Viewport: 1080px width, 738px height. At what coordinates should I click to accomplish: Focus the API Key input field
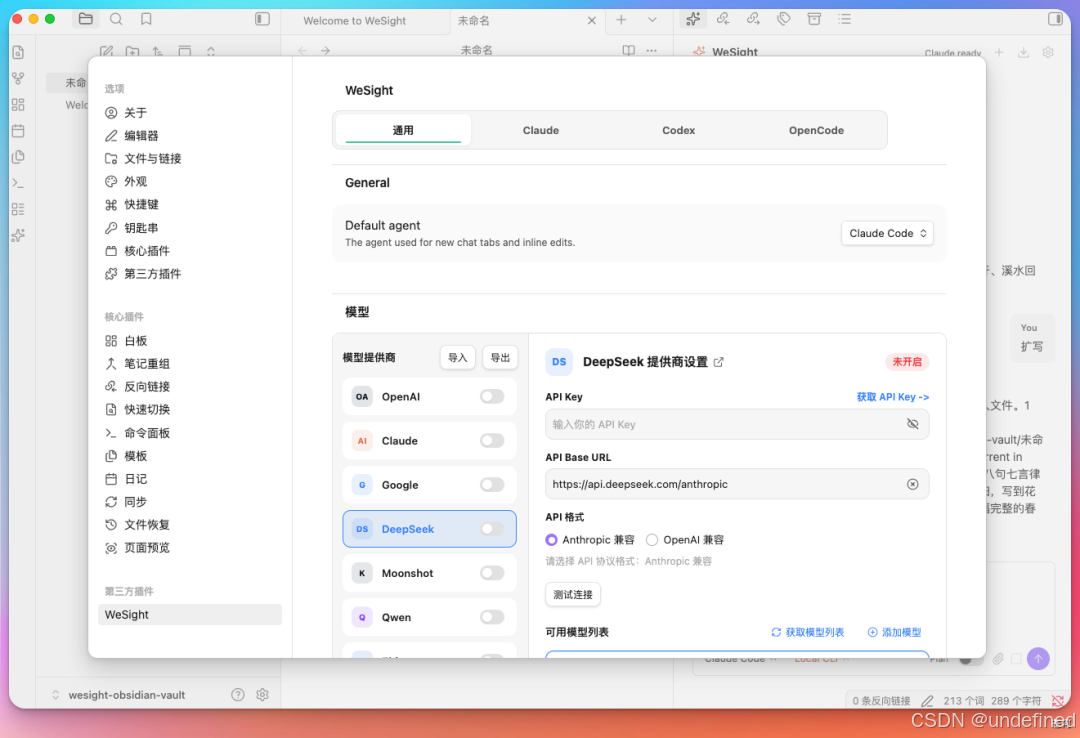[737, 424]
